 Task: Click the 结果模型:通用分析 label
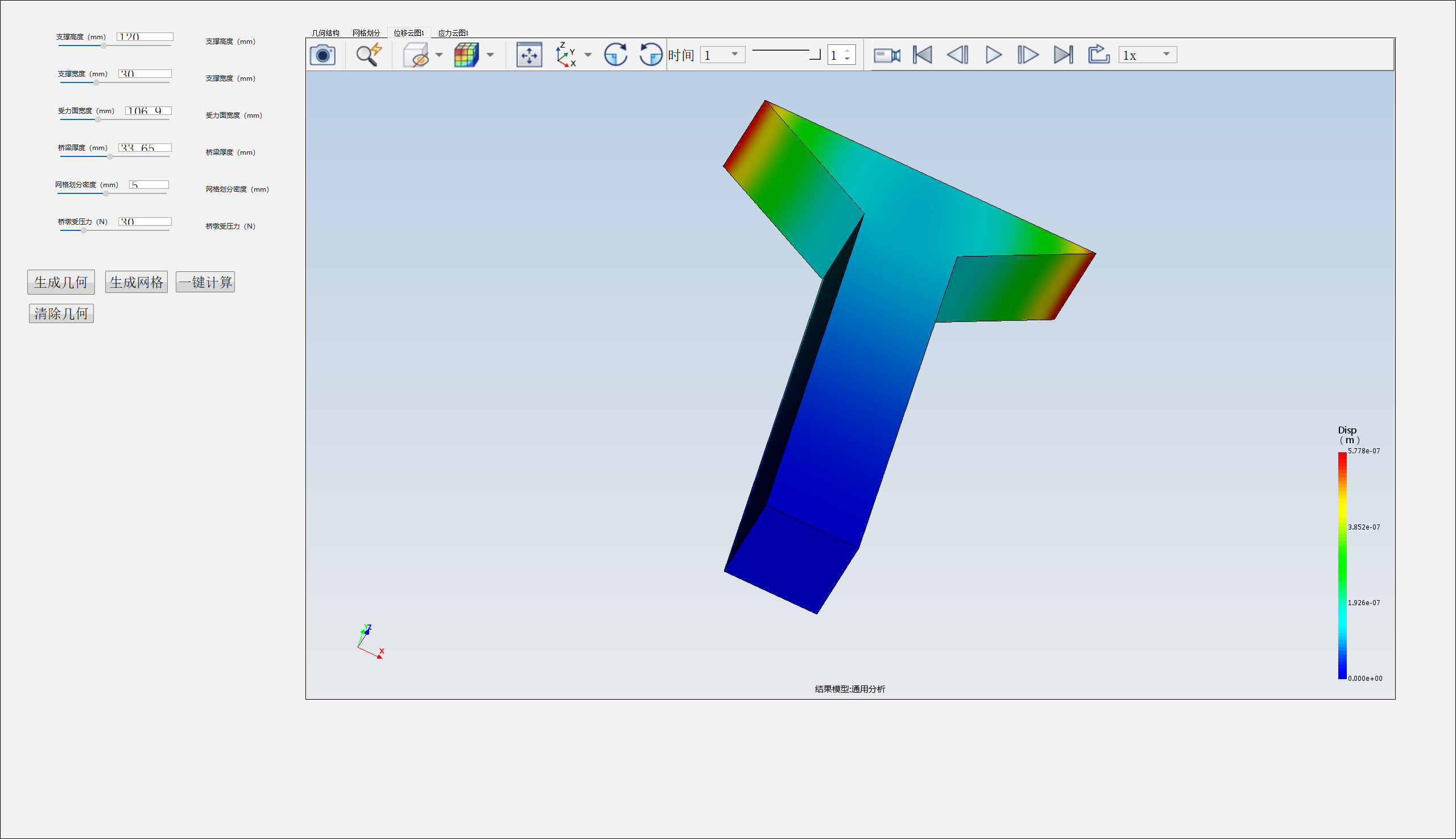pyautogui.click(x=850, y=689)
